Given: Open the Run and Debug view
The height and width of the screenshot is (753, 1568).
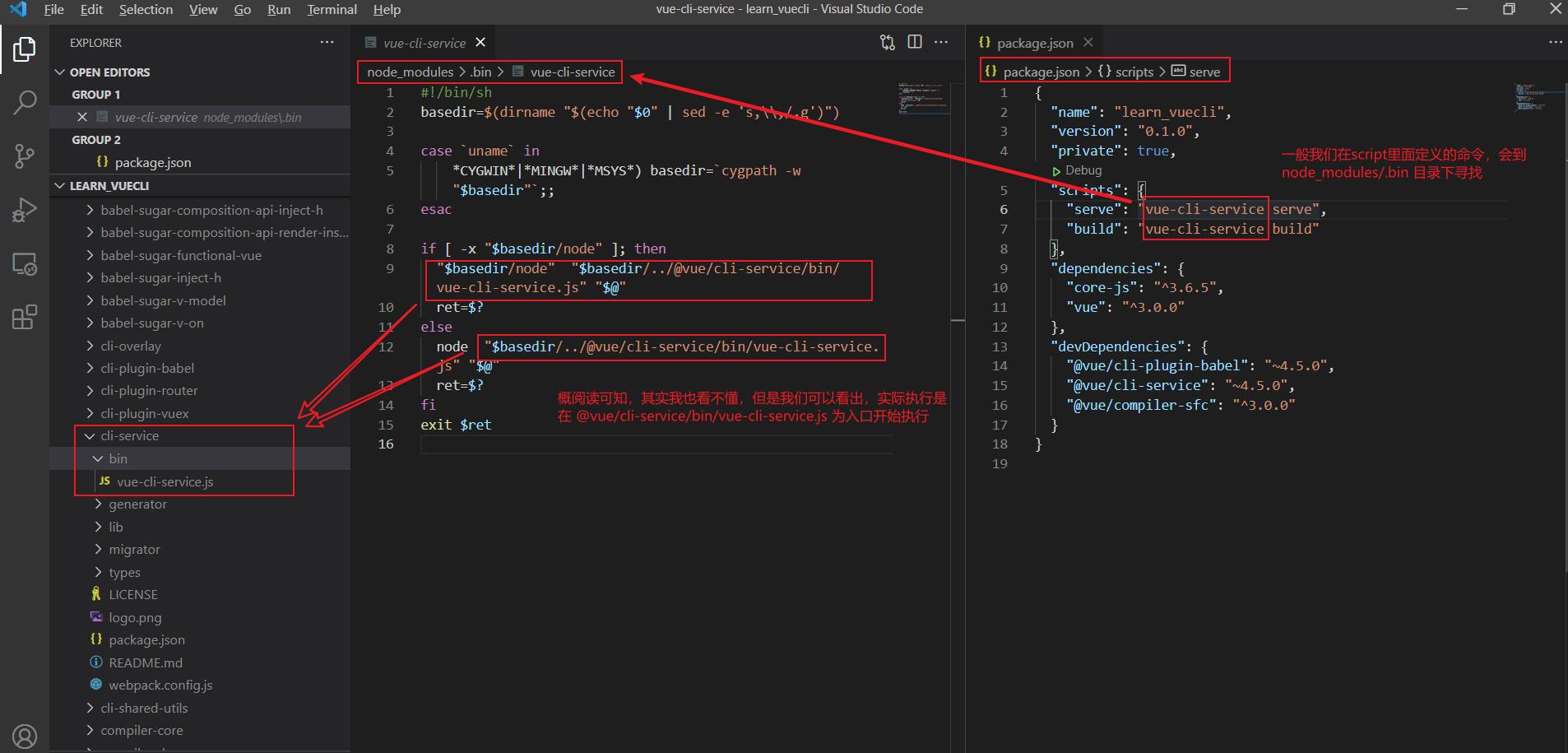Looking at the screenshot, I should point(25,210).
